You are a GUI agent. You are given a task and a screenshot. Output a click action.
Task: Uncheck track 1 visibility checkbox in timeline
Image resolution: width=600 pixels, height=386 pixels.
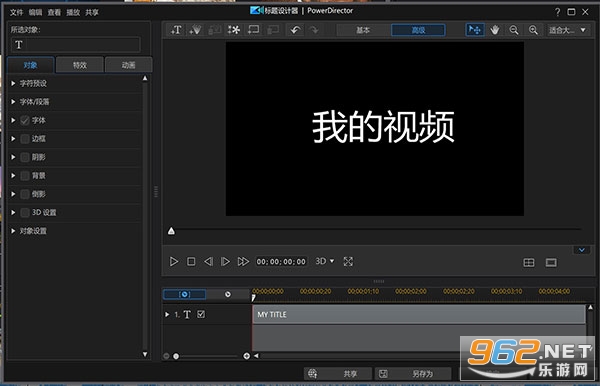point(201,314)
